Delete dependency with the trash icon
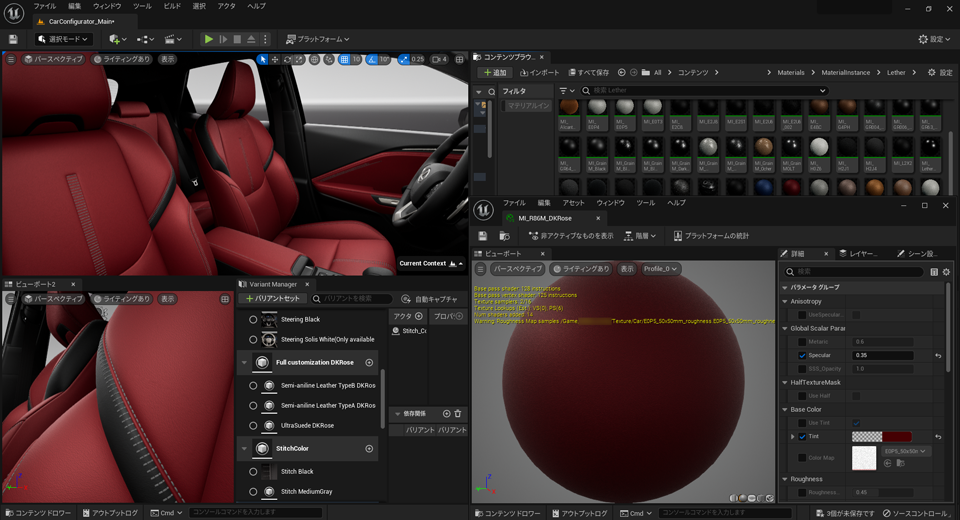The width and height of the screenshot is (960, 520). click(x=458, y=413)
